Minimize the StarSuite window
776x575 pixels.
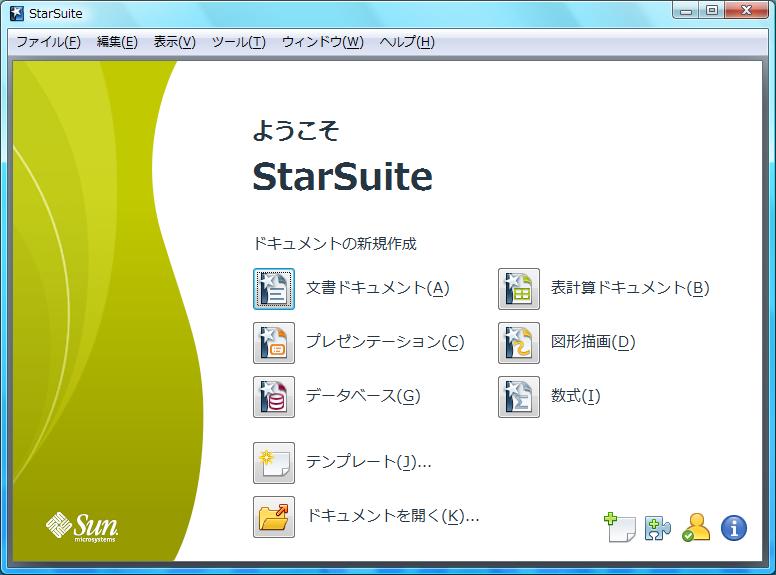click(x=686, y=10)
